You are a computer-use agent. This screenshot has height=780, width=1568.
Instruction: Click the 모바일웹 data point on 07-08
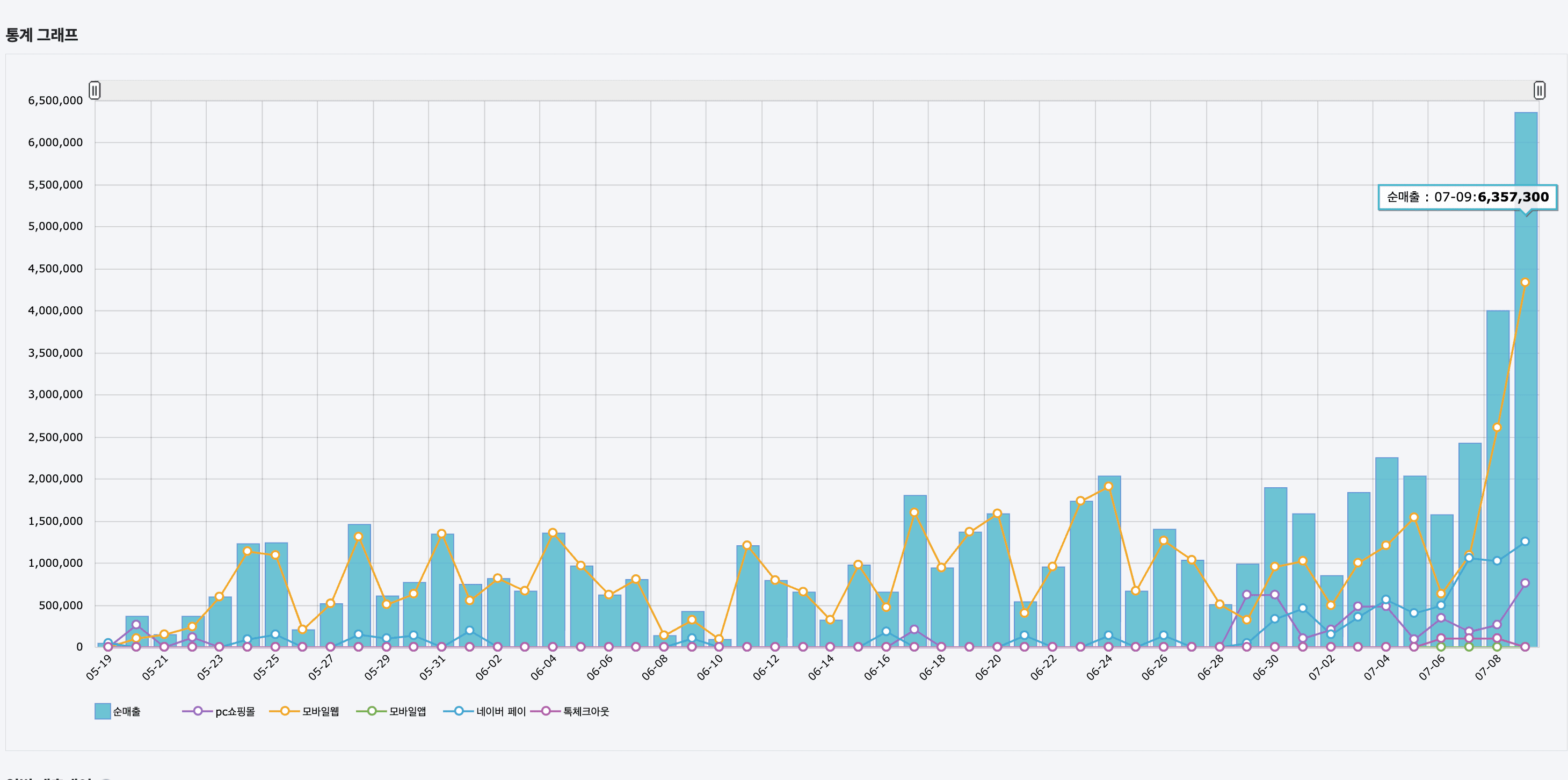coord(1497,428)
